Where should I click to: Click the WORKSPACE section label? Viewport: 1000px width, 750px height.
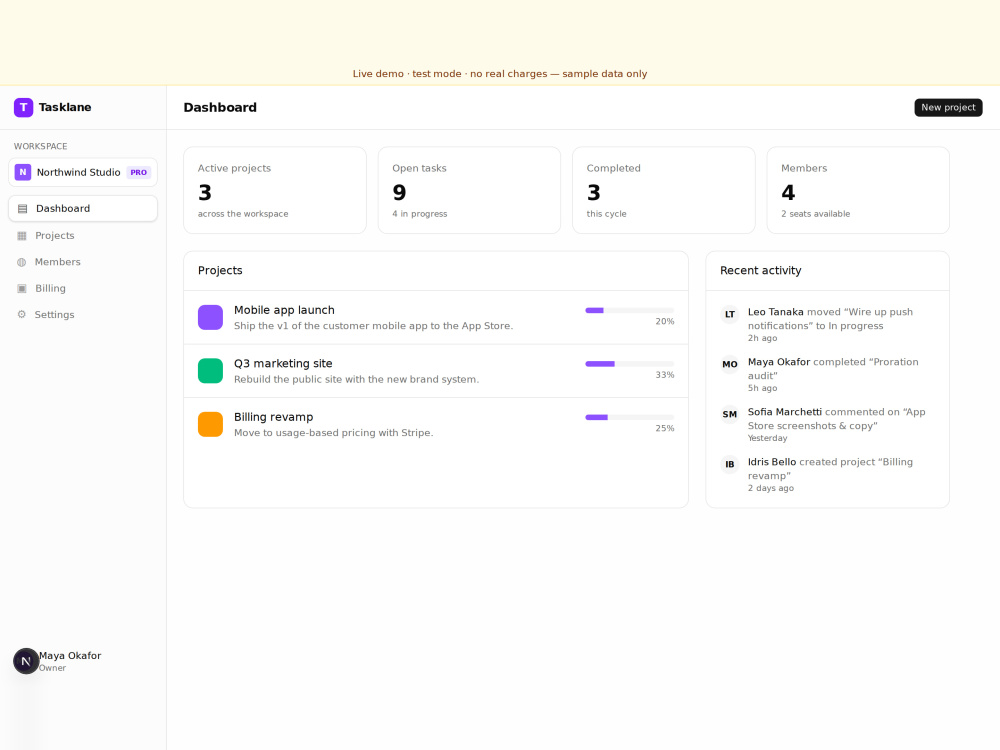pyautogui.click(x=40, y=146)
